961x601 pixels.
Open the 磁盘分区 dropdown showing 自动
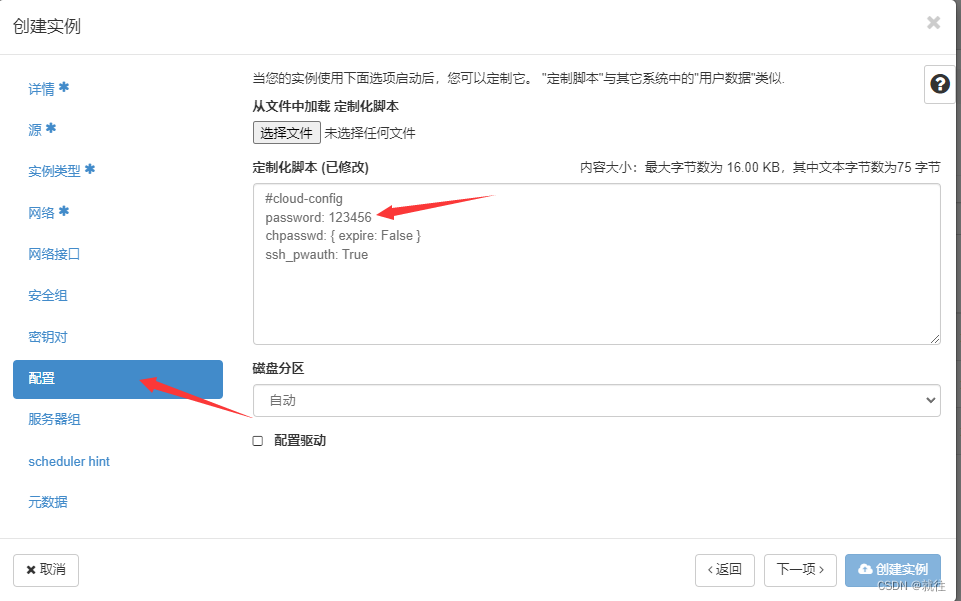(595, 400)
